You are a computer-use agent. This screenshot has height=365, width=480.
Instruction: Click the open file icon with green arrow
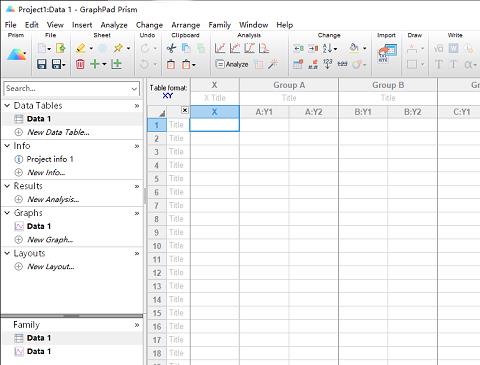(61, 48)
